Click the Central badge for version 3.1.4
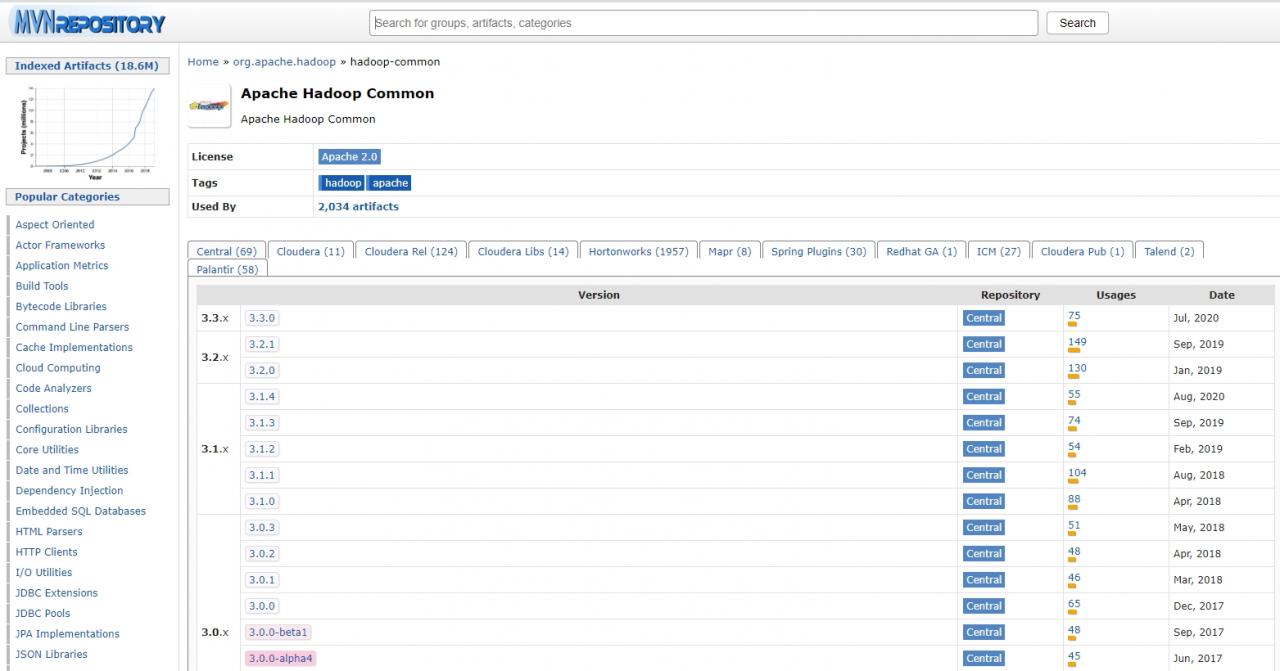1280x671 pixels. click(x=983, y=397)
